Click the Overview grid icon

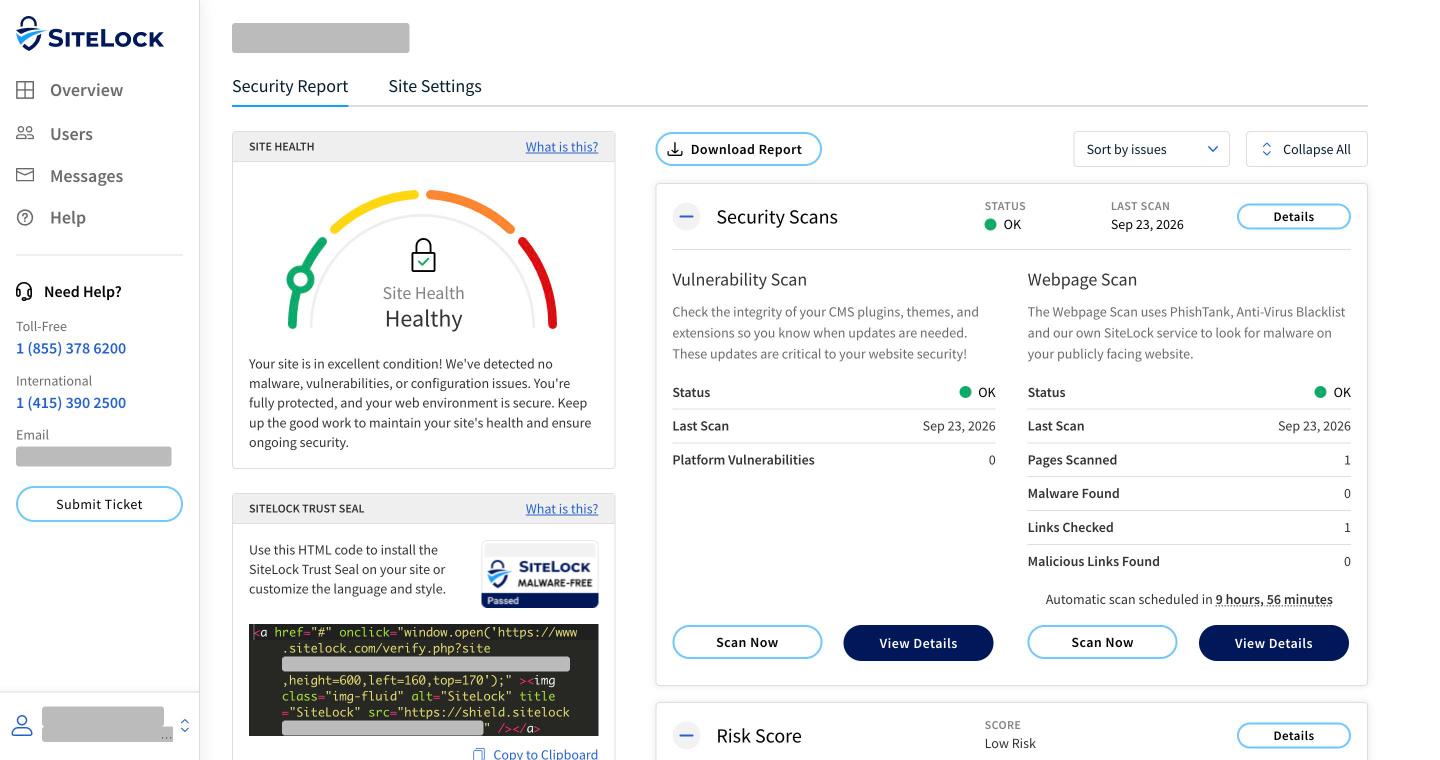pyautogui.click(x=25, y=90)
